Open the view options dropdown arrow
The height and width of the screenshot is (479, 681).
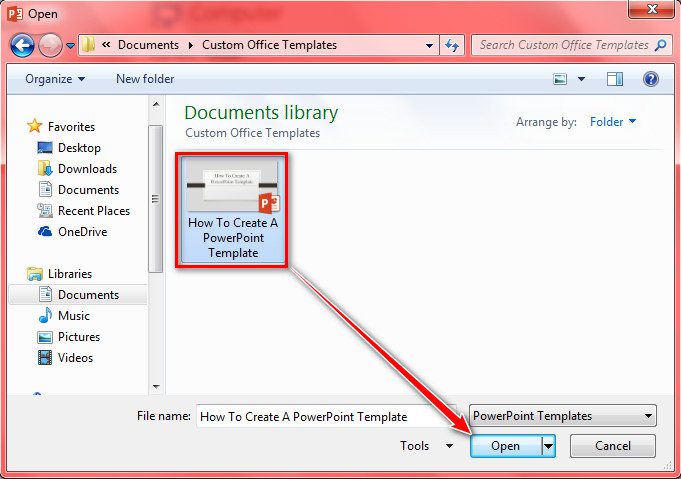(582, 79)
